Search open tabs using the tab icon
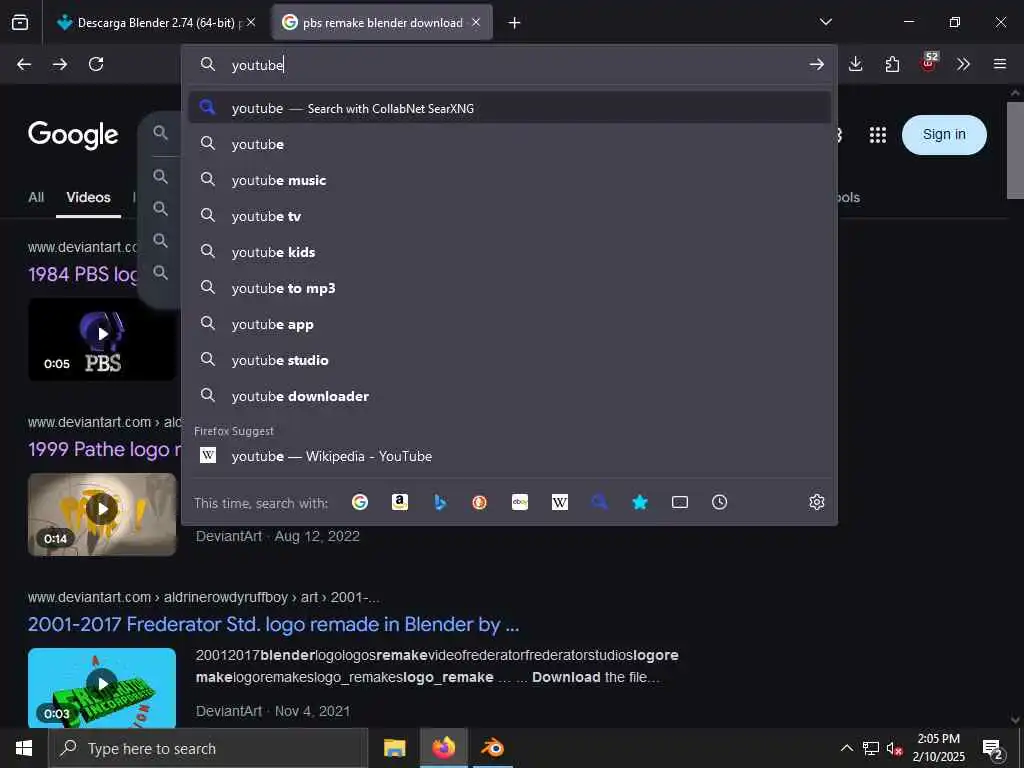 680,502
